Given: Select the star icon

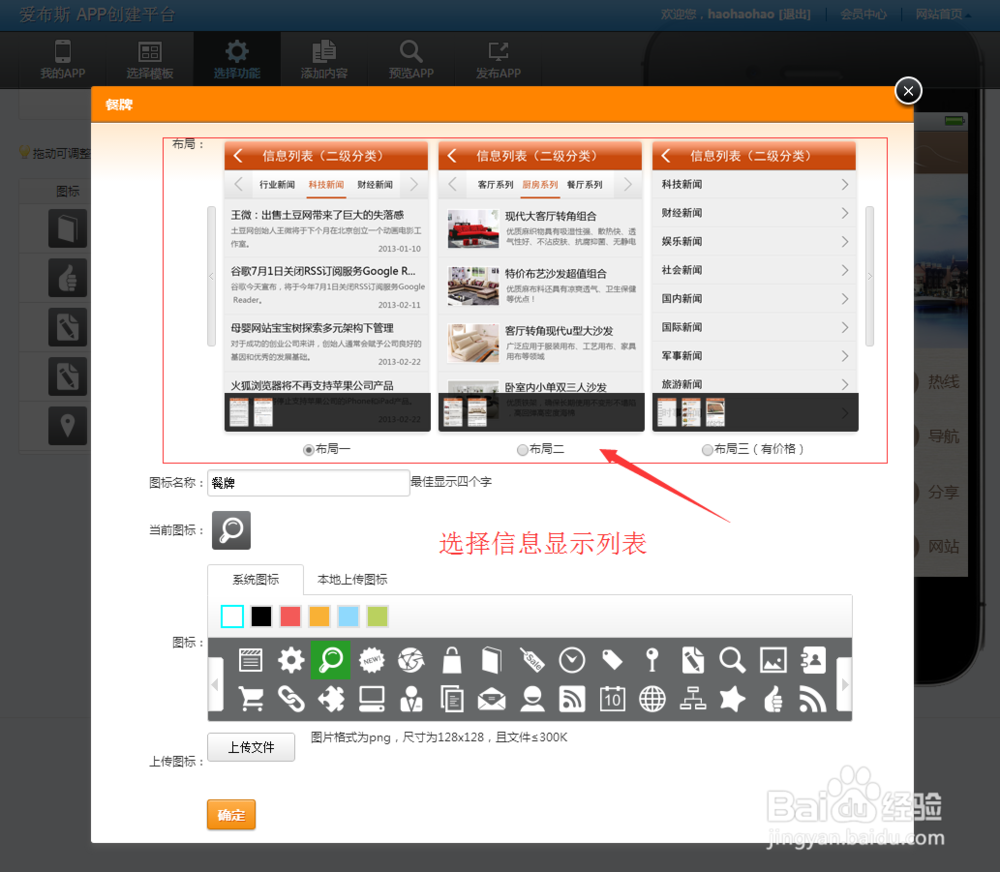Looking at the screenshot, I should pyautogui.click(x=732, y=698).
